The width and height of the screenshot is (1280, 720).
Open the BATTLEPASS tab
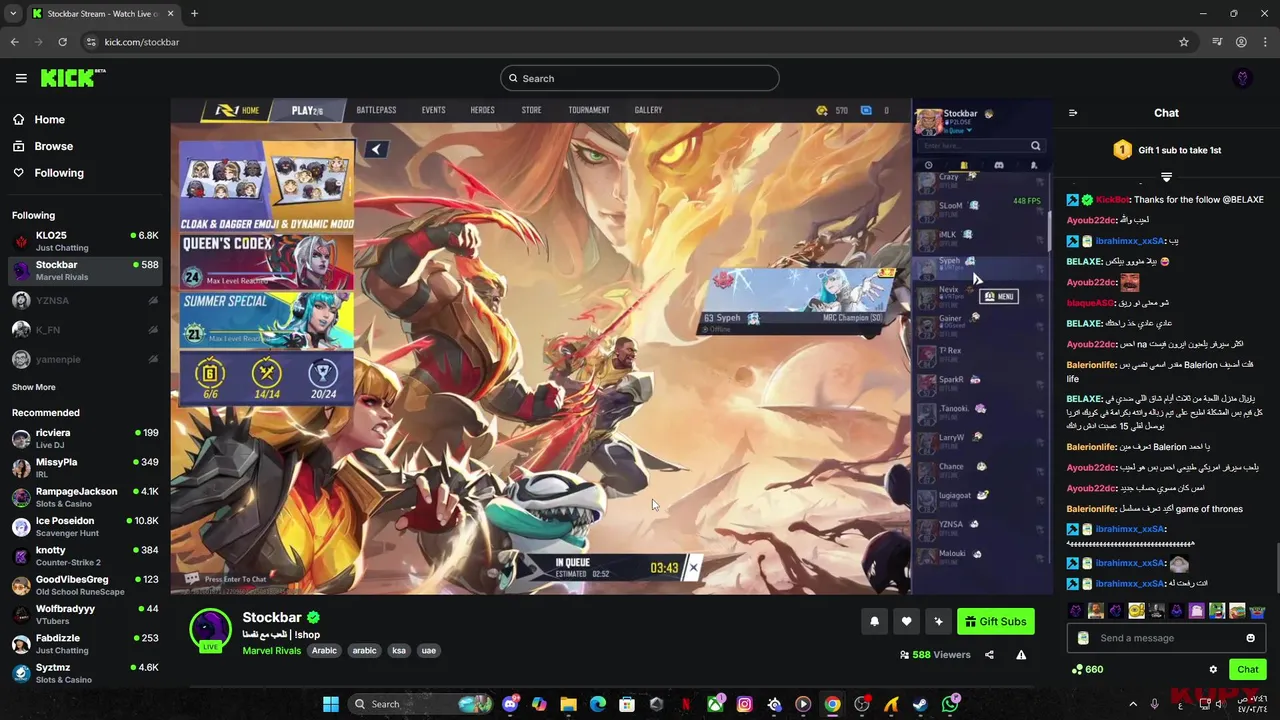pos(376,110)
